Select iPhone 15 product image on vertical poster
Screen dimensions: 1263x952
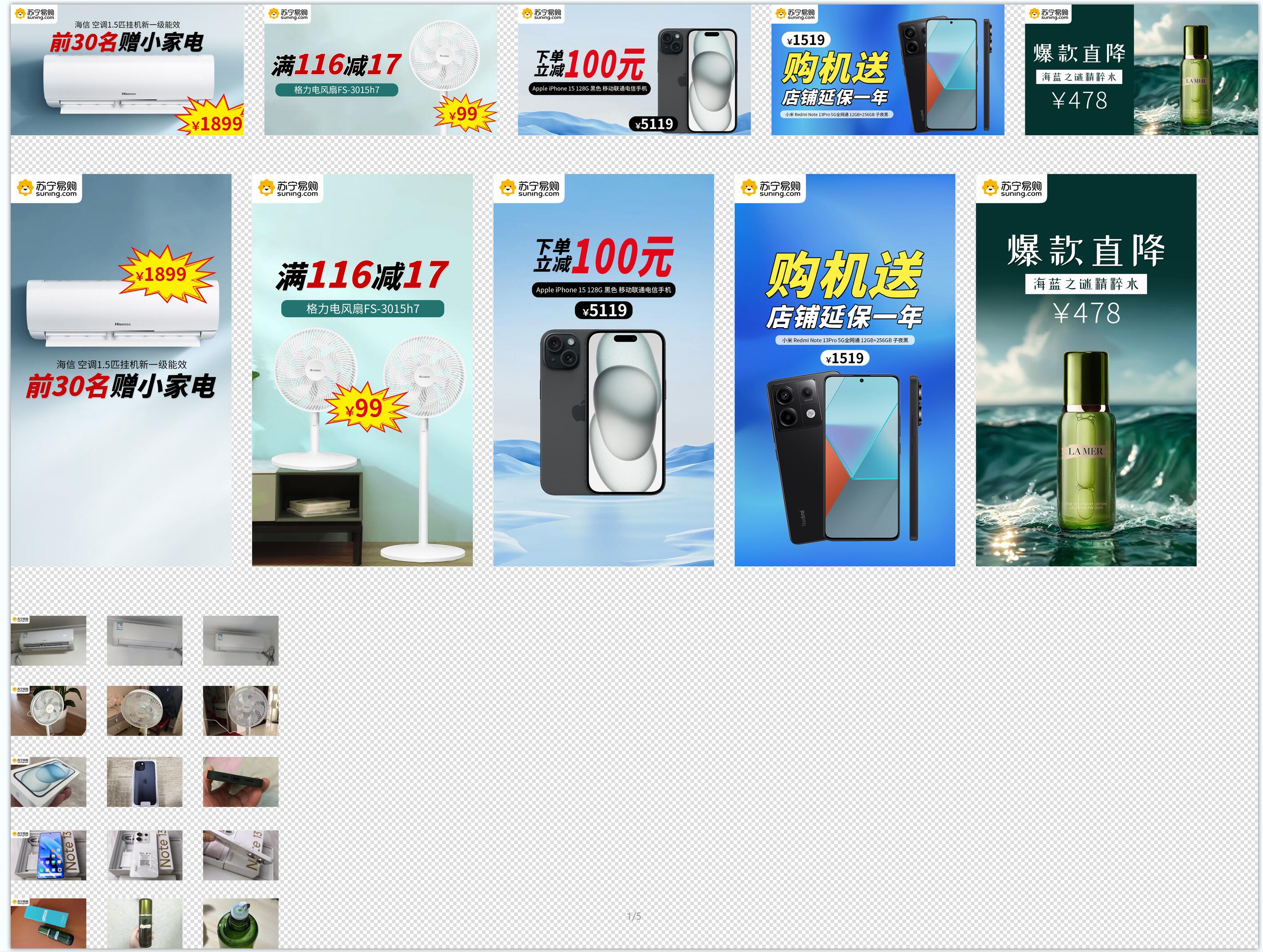point(603,412)
